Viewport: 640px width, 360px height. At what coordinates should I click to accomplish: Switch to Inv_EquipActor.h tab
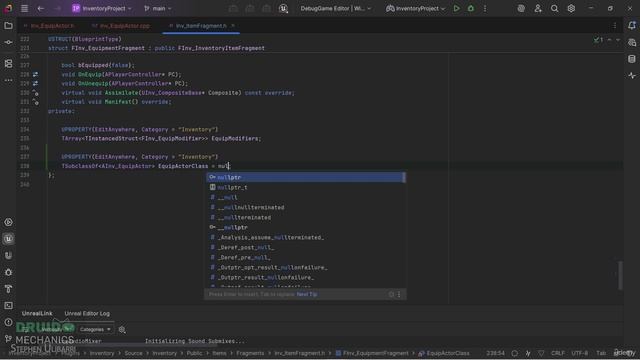49,26
